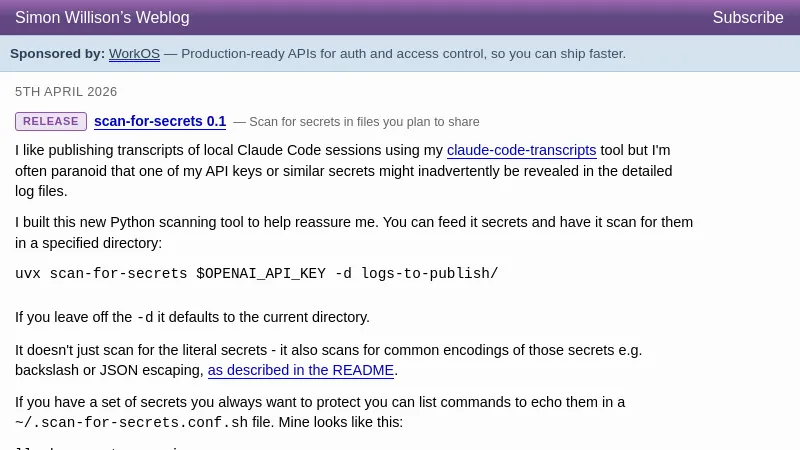This screenshot has width=800, height=450.
Task: Open the scan-for-secrets 0.1 release link
Action: (160, 122)
